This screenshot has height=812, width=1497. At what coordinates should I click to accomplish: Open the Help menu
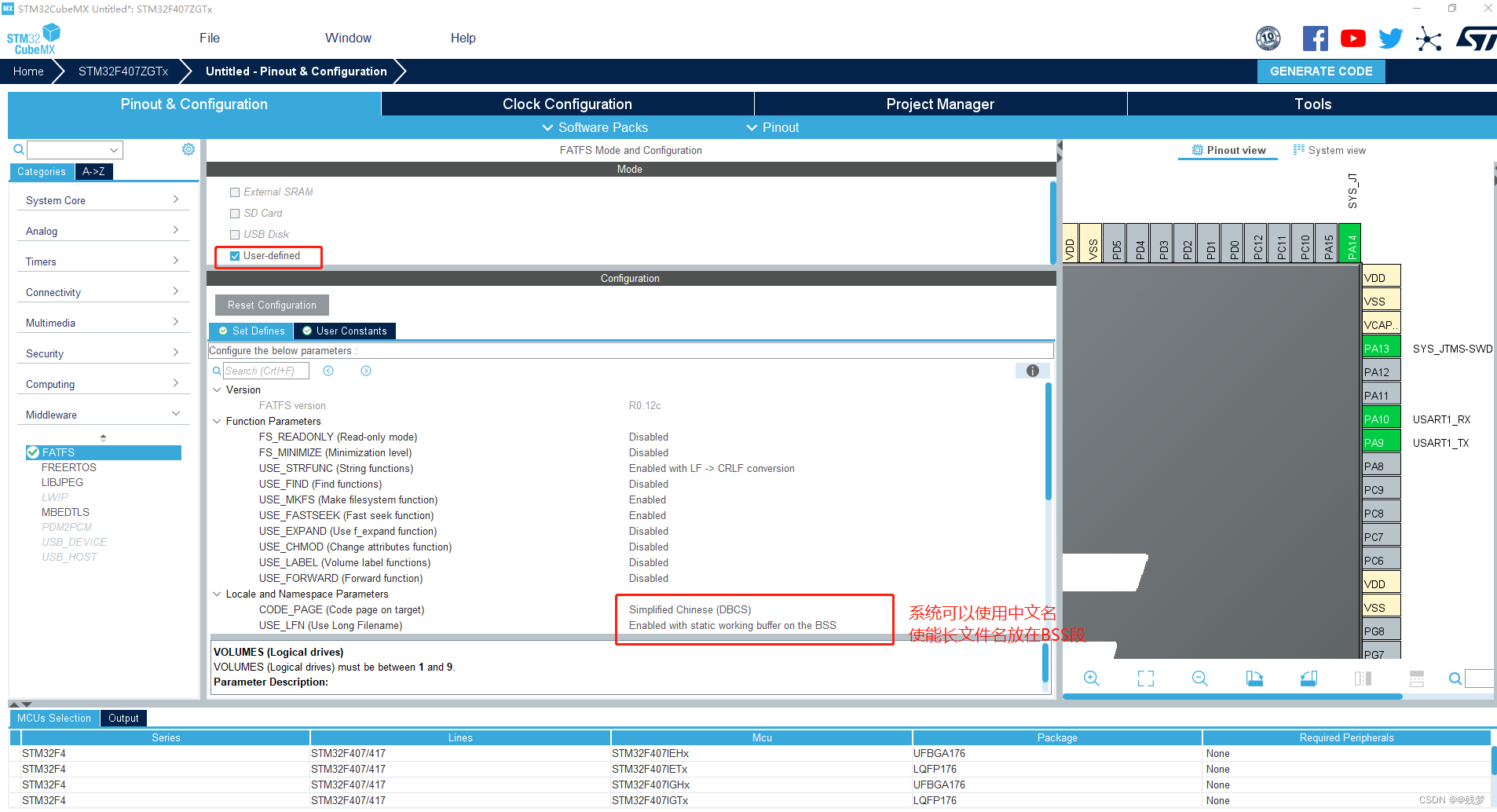click(463, 38)
